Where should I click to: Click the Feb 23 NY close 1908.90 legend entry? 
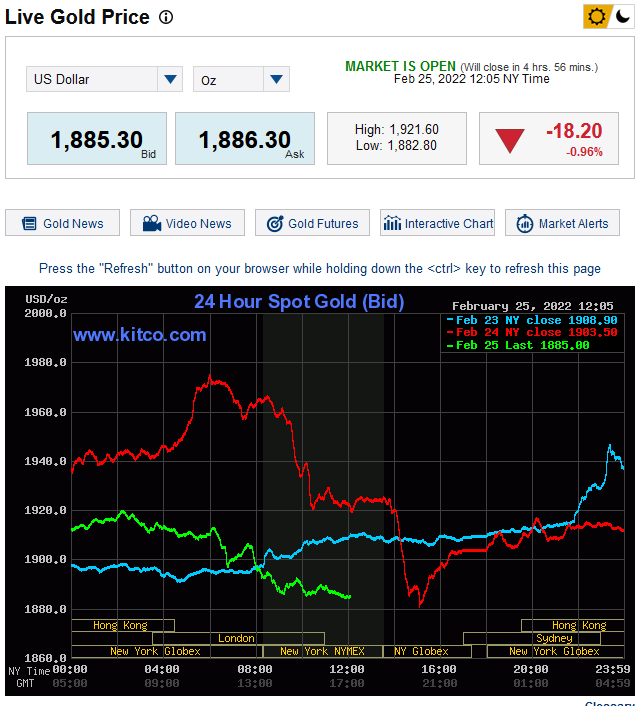tap(532, 320)
